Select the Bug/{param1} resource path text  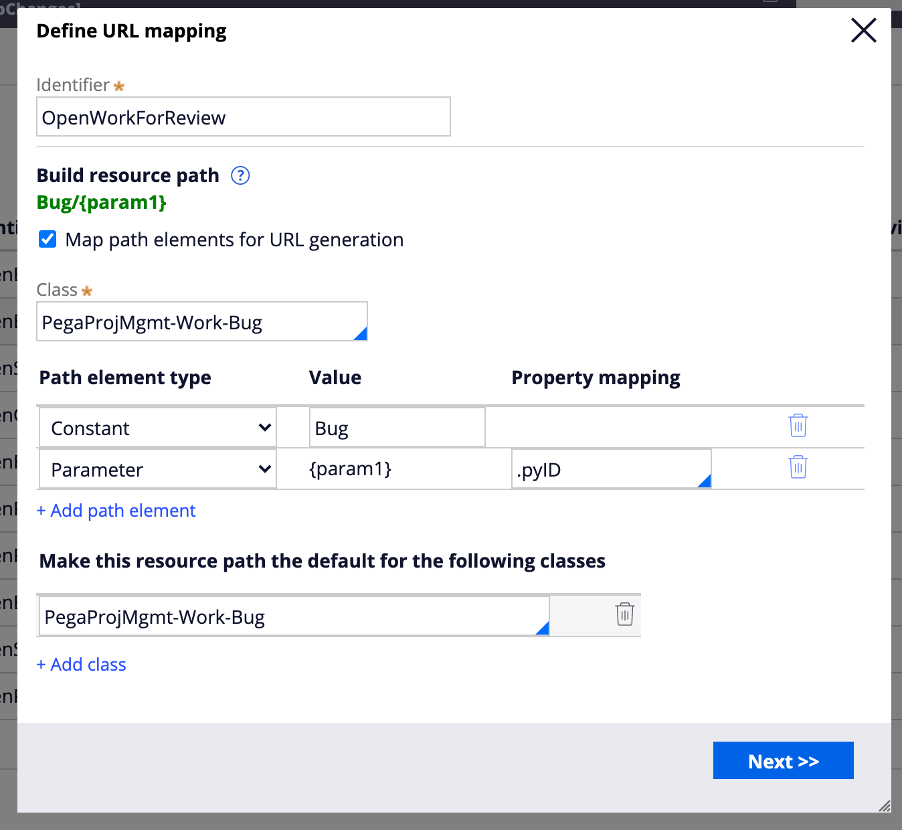101,202
